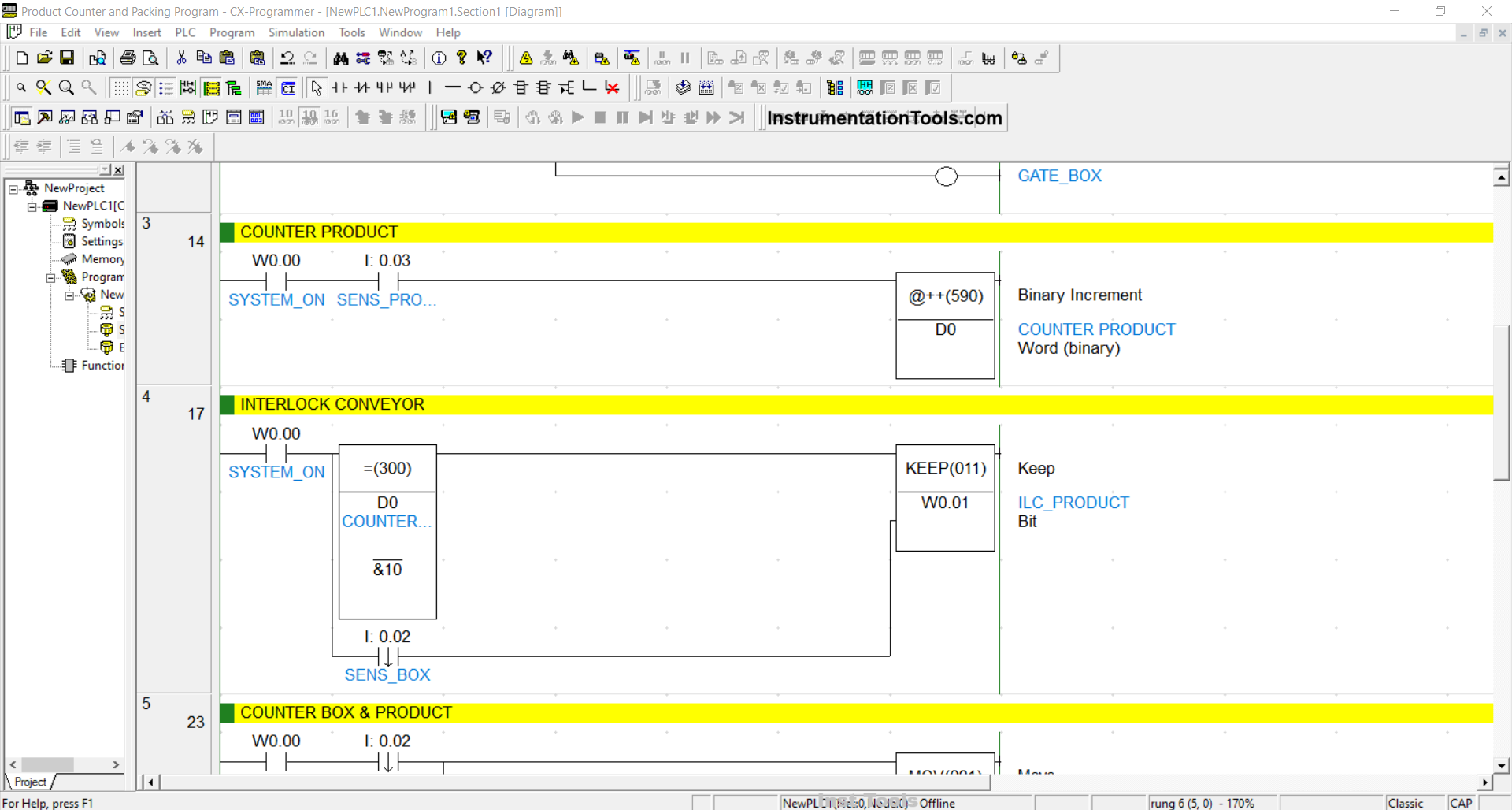This screenshot has width=1512, height=810.
Task: Click the Save floppy disk icon
Action: pos(67,58)
